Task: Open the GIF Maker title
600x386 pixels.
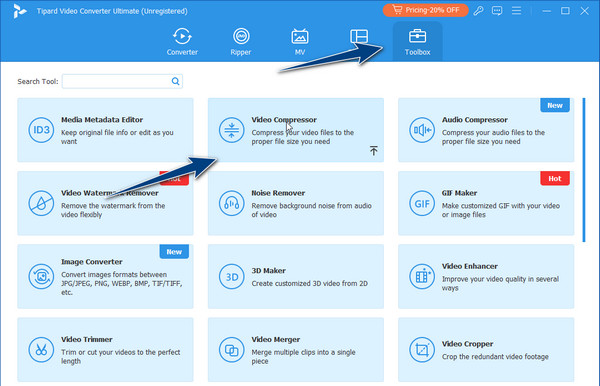Action: pos(459,193)
